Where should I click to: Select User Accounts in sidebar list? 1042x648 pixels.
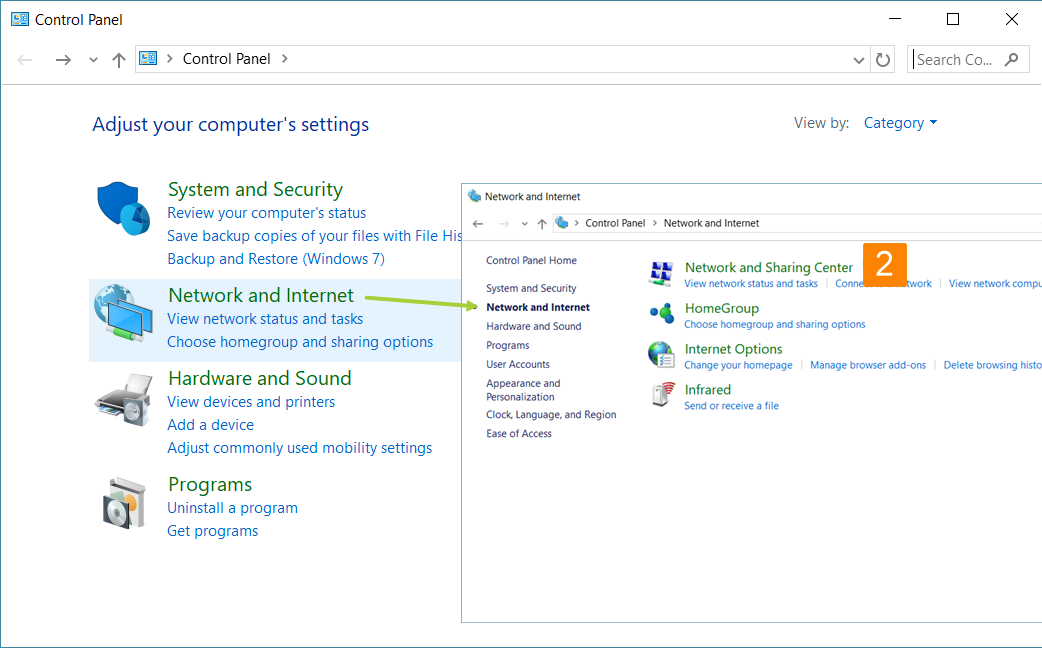517,364
